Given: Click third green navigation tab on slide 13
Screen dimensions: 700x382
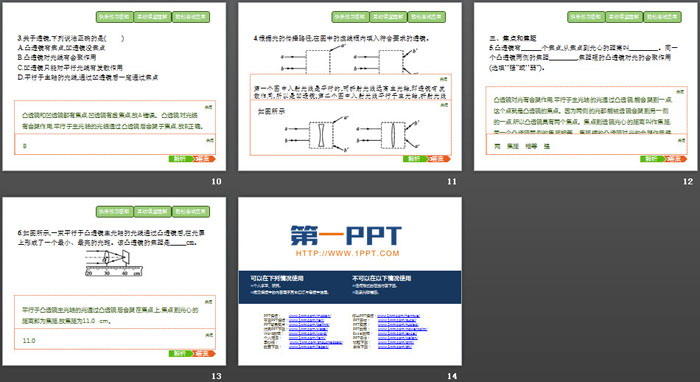Looking at the screenshot, I should click(x=191, y=212).
